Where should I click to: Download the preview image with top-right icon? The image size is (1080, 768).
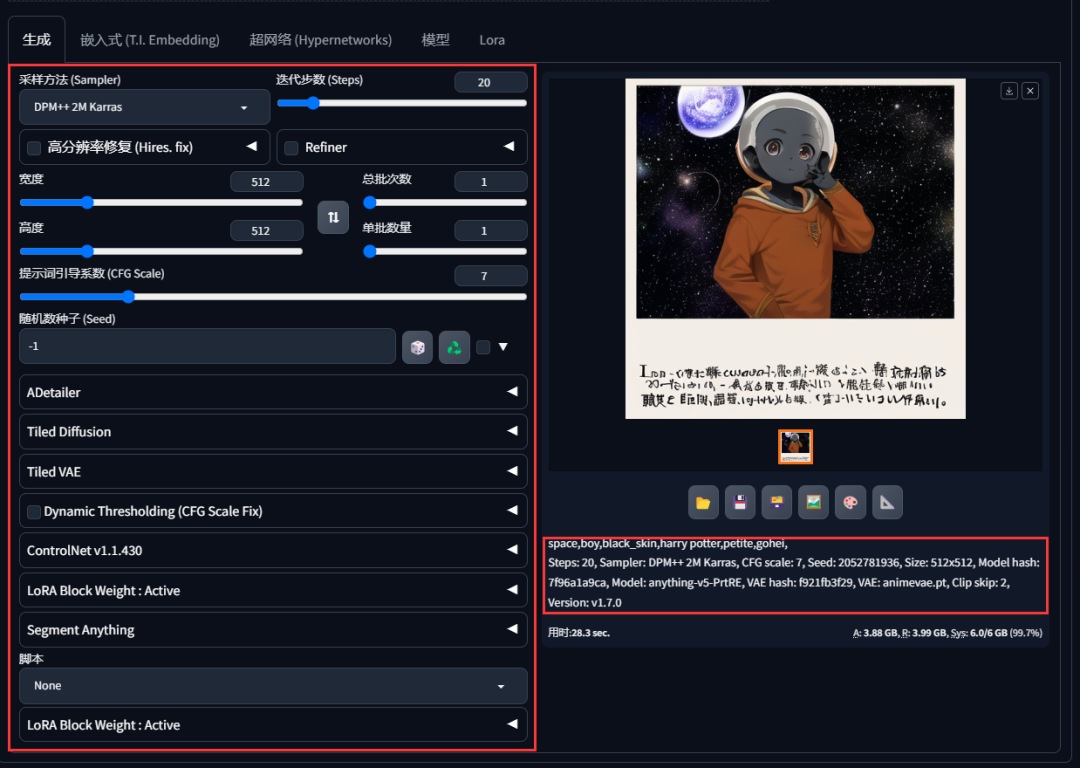[x=1009, y=91]
